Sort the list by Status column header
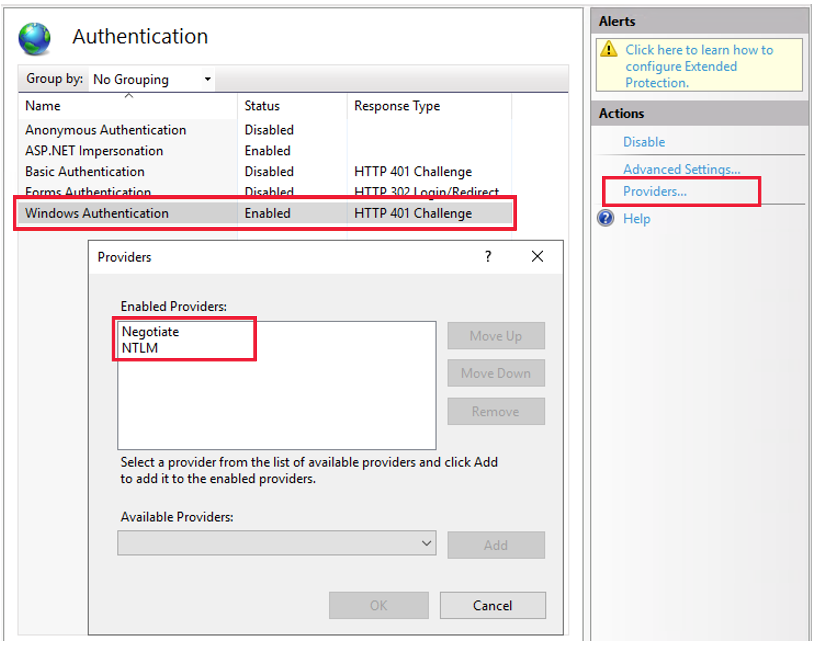The height and width of the screenshot is (647, 819). point(263,105)
